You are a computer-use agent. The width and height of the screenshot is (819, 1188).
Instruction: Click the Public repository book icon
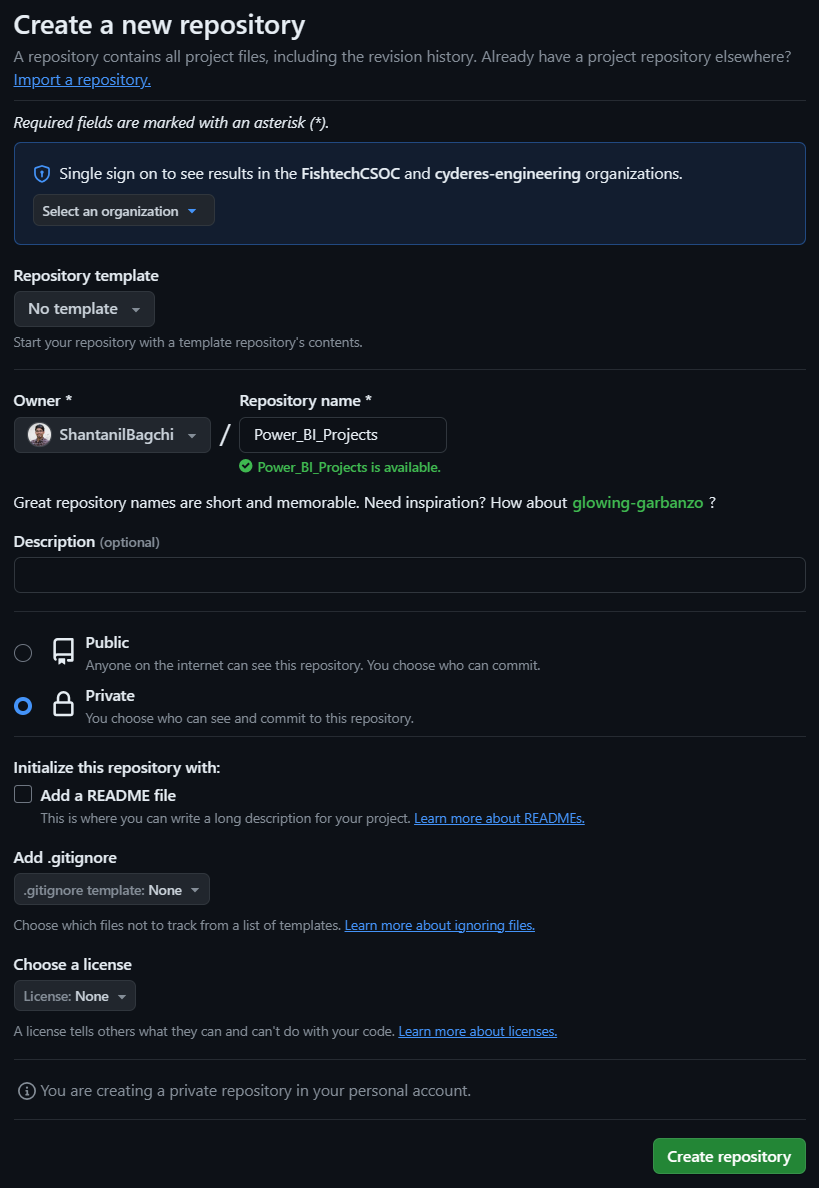click(x=63, y=652)
